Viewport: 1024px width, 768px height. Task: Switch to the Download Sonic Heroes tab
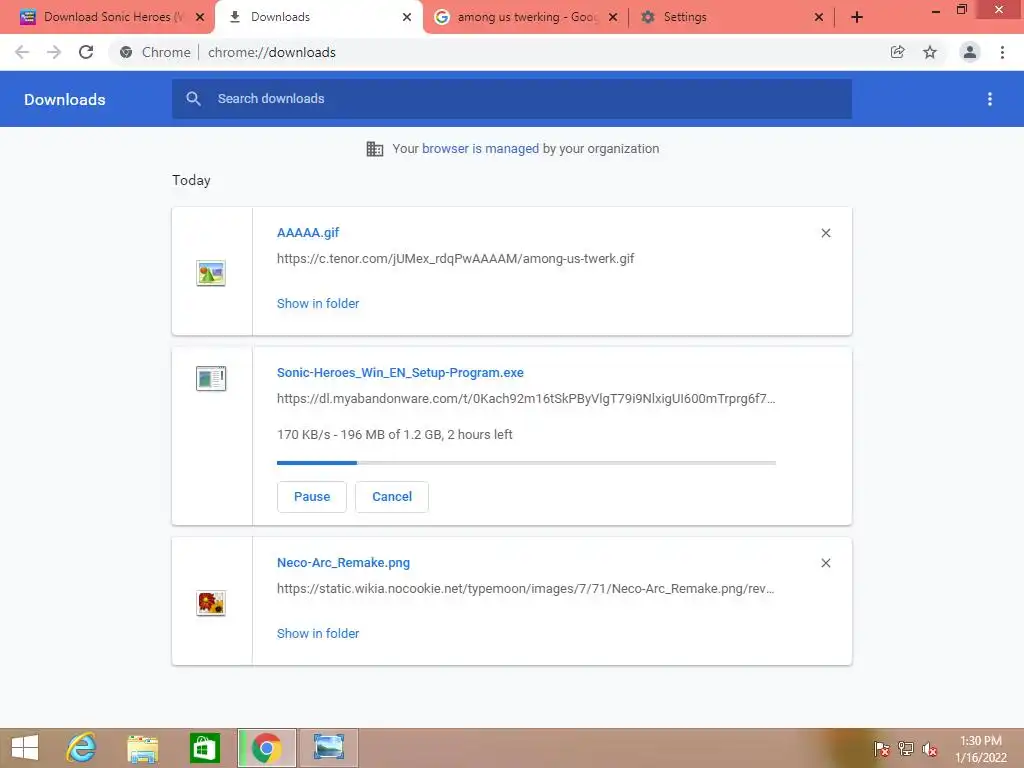click(x=113, y=17)
